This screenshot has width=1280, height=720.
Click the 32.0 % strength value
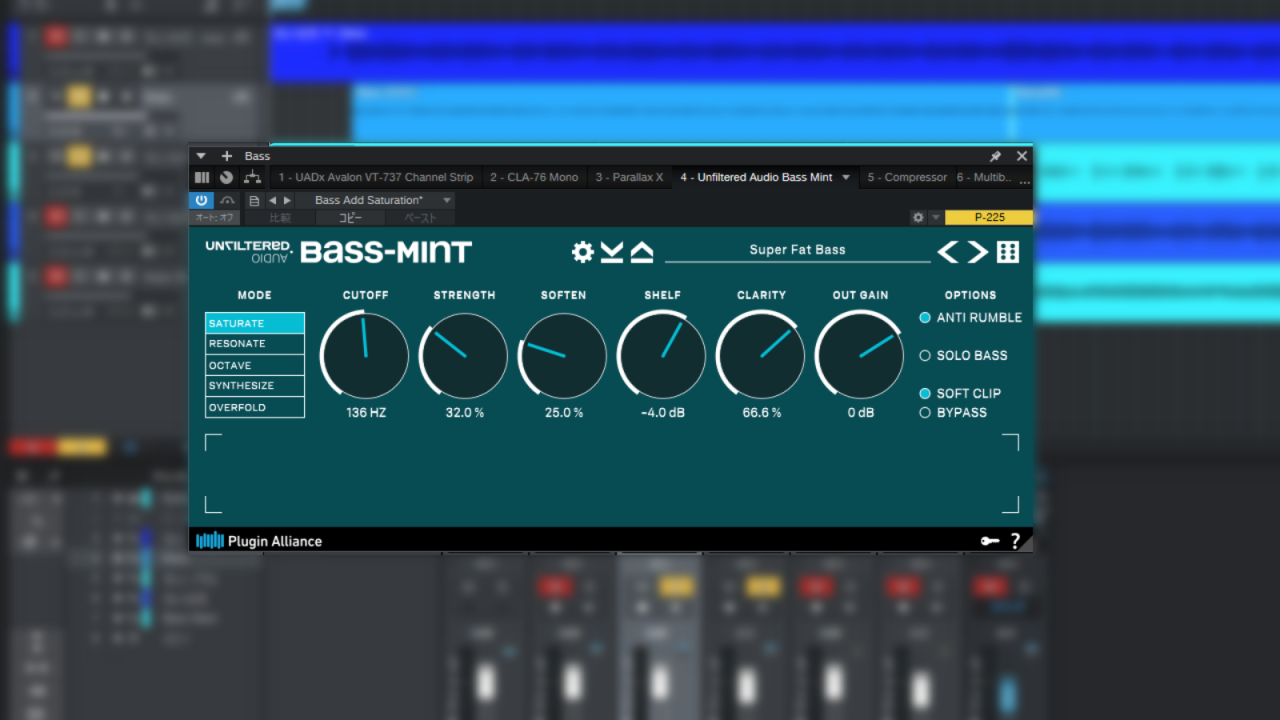(x=465, y=412)
